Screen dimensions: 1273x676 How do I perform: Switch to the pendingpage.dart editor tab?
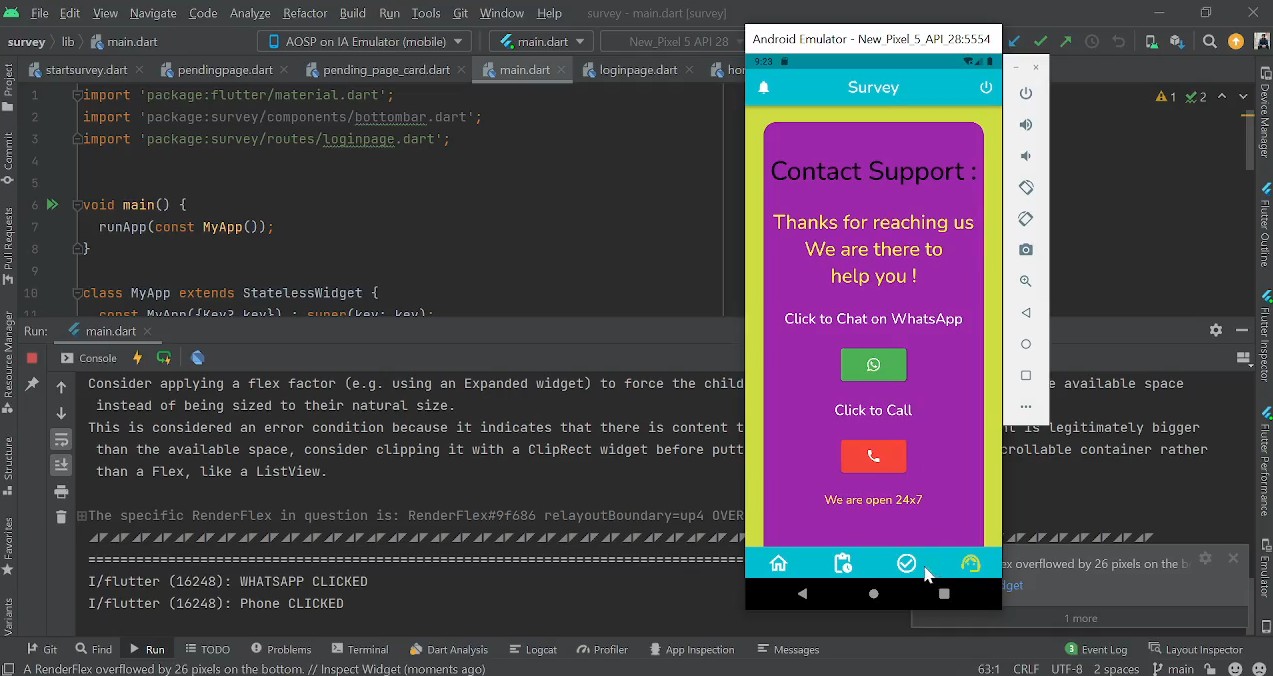pos(225,70)
